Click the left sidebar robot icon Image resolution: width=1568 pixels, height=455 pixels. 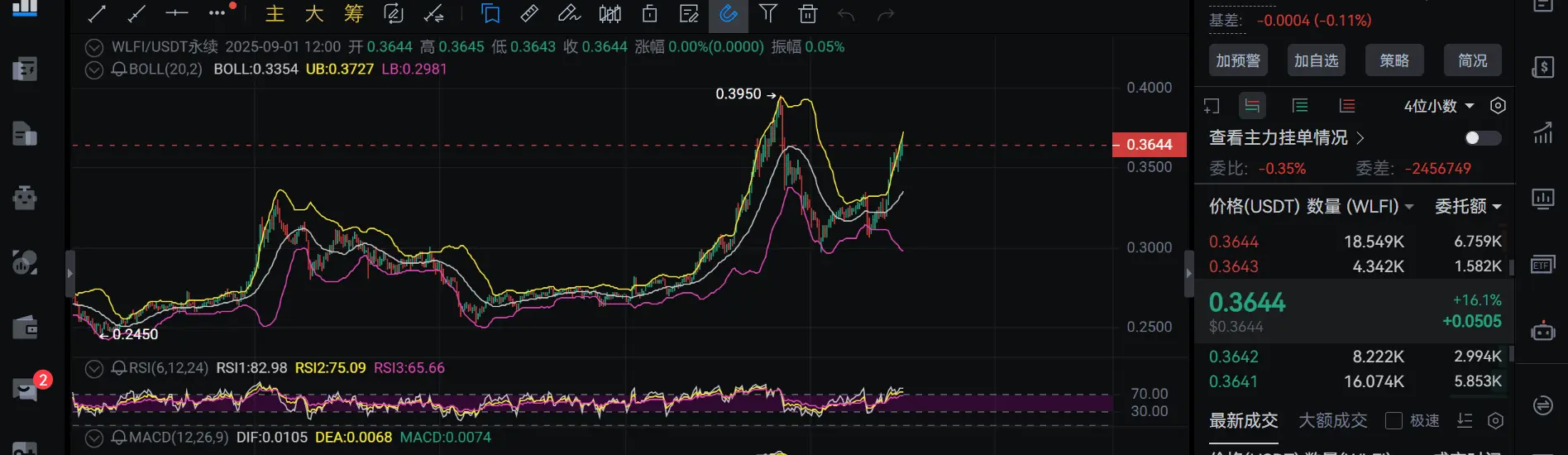25,198
